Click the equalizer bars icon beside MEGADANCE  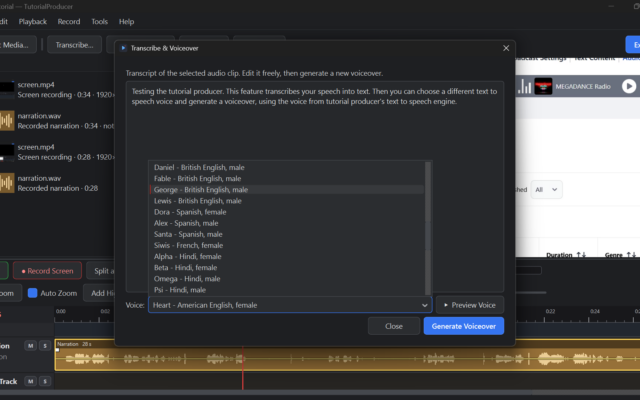pyautogui.click(x=524, y=87)
